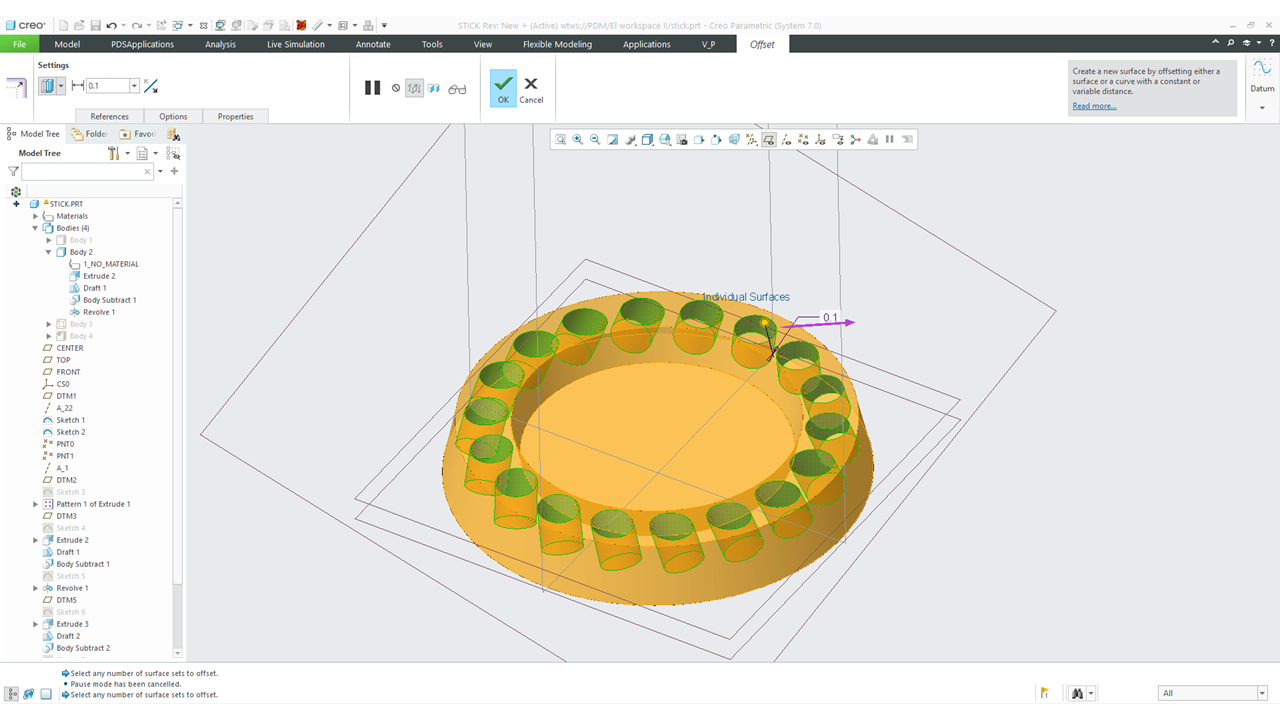Click the Refit zoom icon
Screen dimensions: 1280x720
(560, 140)
